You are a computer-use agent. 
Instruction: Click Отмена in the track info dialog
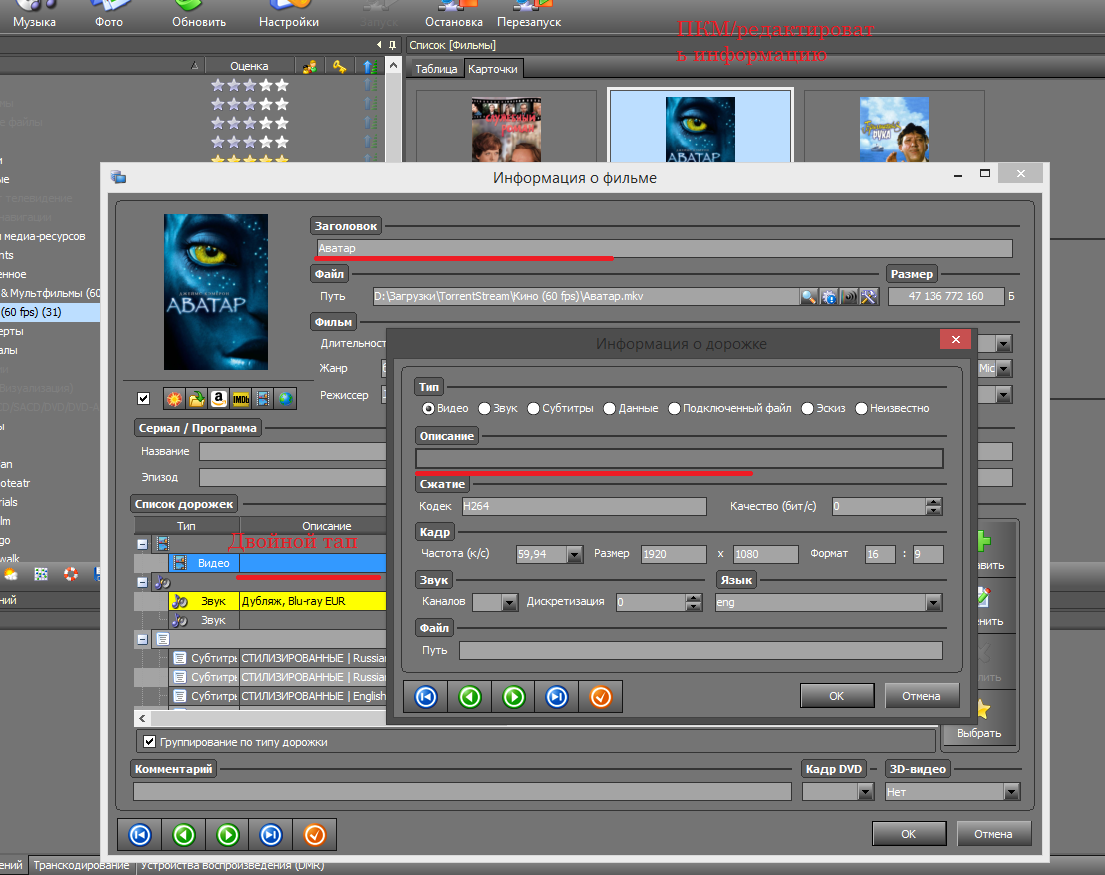[921, 696]
